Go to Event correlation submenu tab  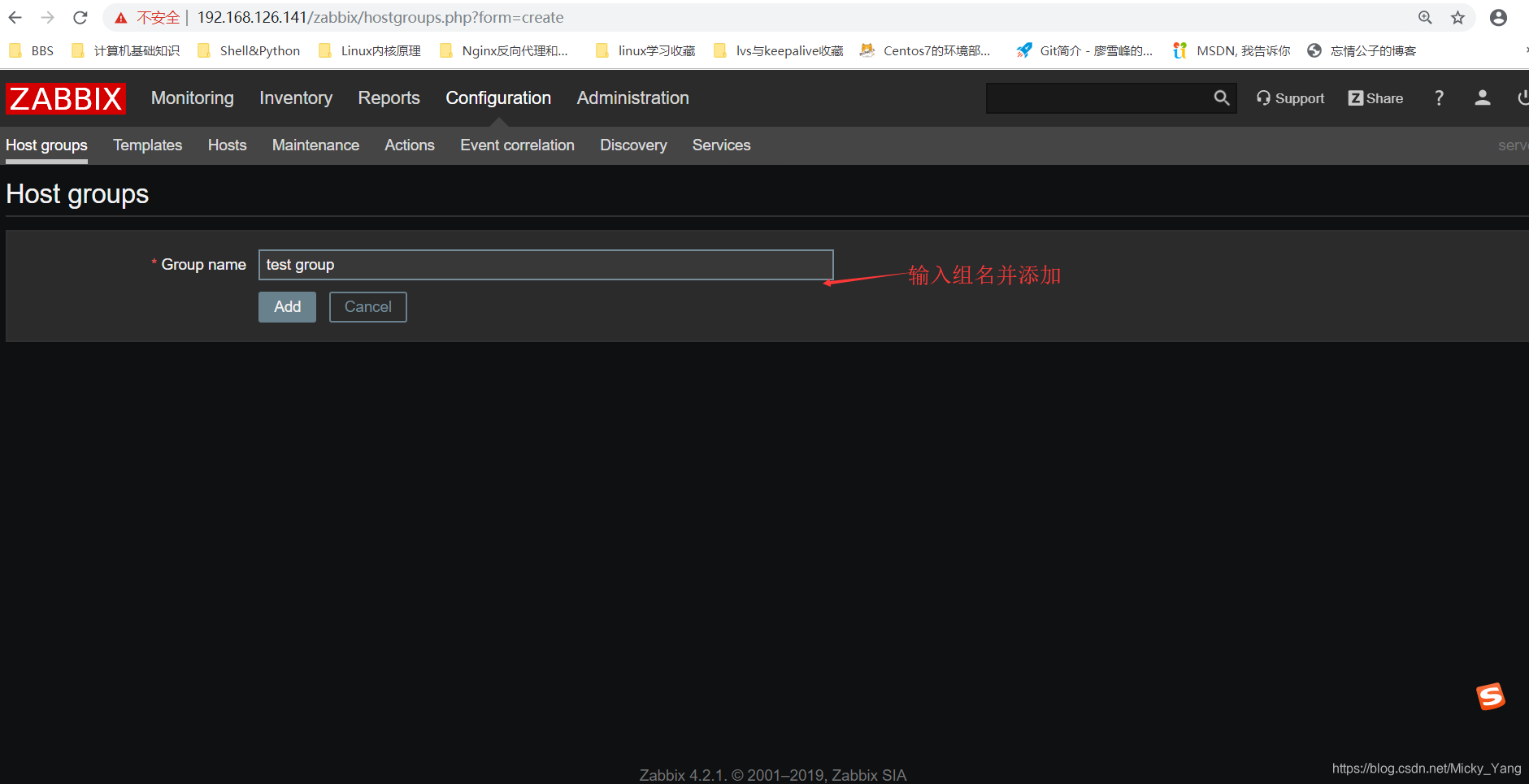click(517, 145)
